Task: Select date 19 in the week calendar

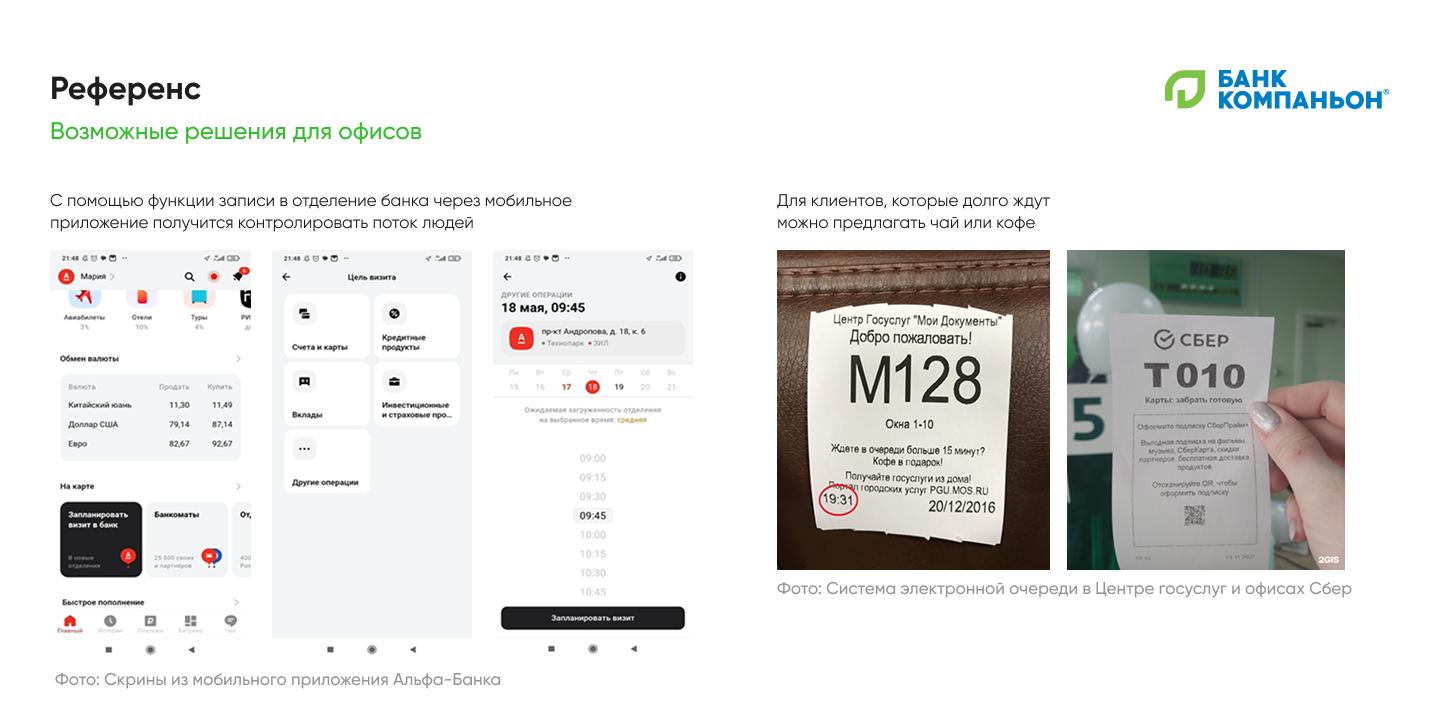Action: [619, 387]
